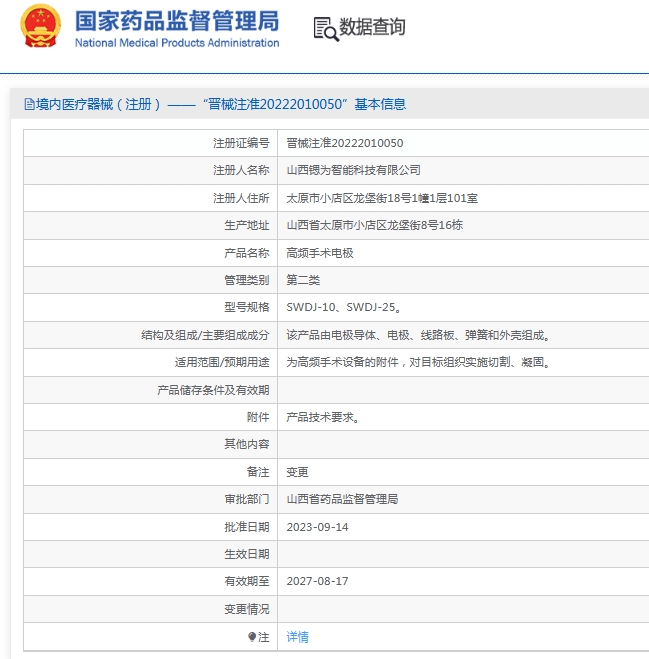
Task: Select composition text 该产品由电极导体
Action: 331,335
